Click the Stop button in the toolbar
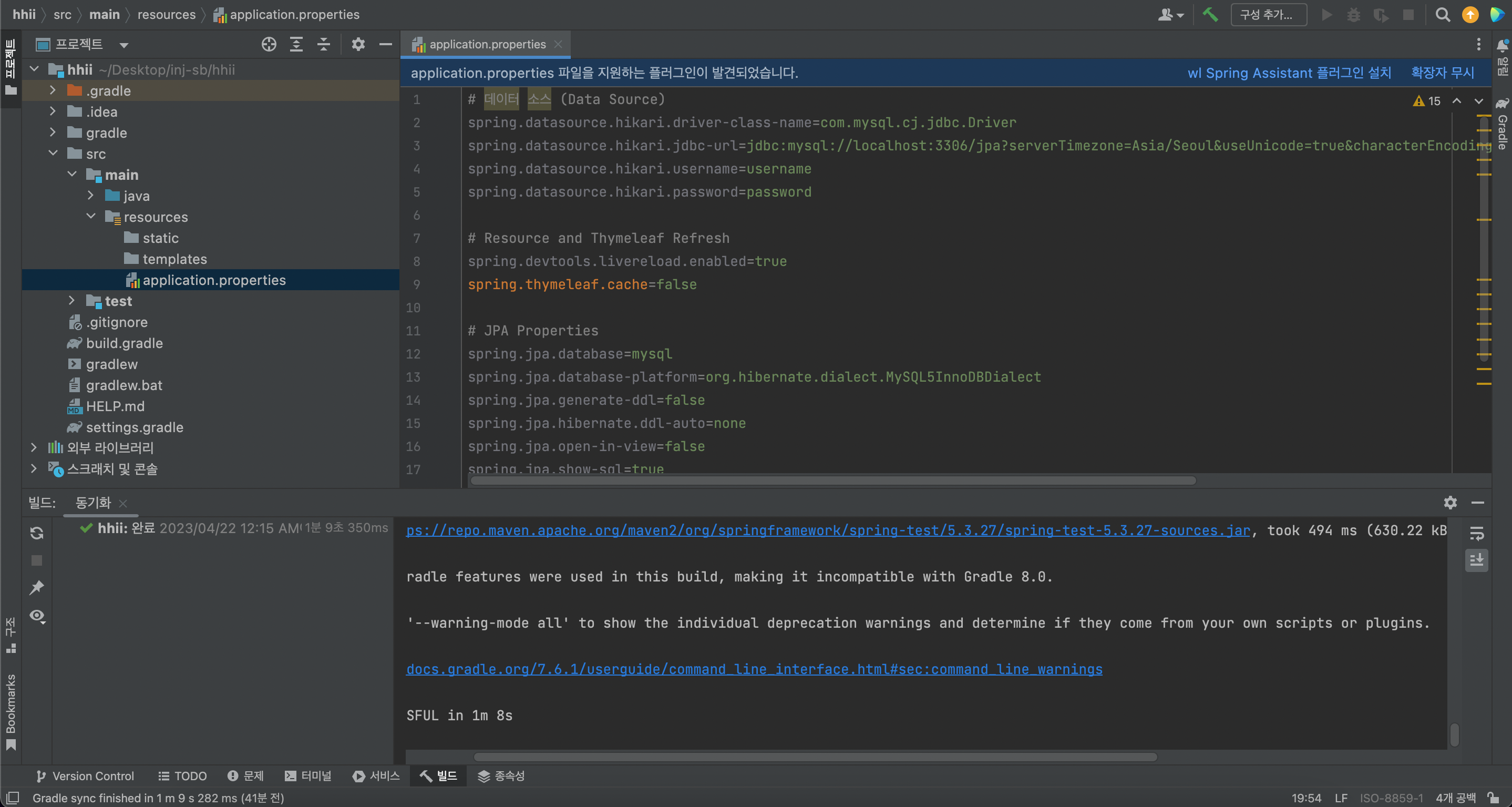1512x807 pixels. click(x=1408, y=15)
